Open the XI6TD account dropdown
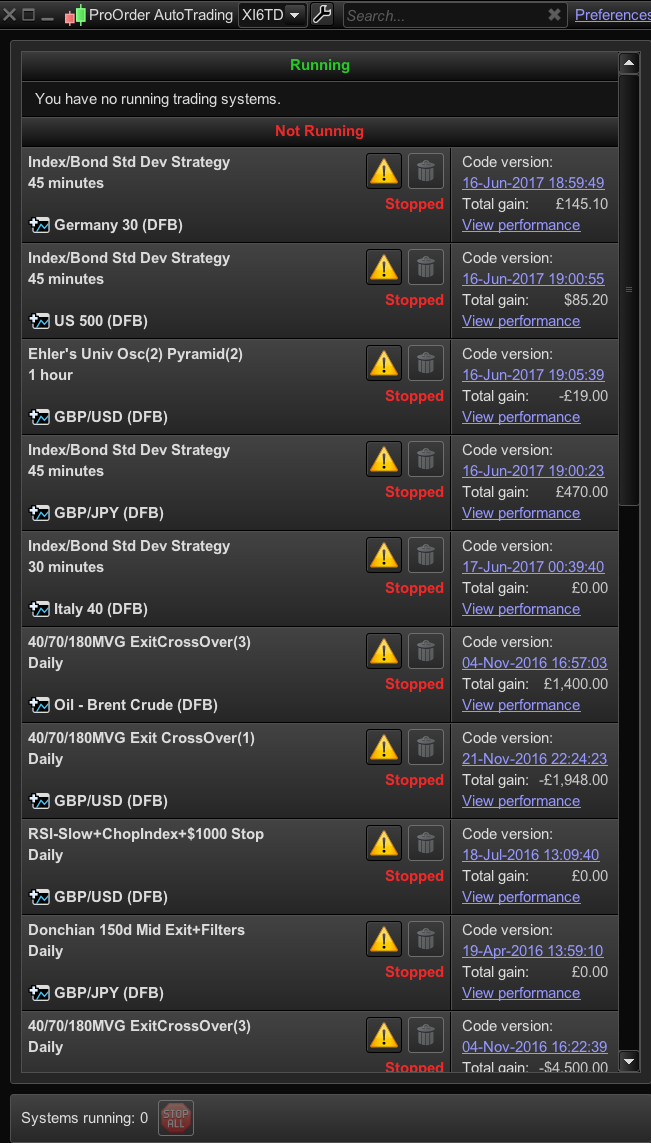Viewport: 651px width, 1143px height. pos(273,15)
